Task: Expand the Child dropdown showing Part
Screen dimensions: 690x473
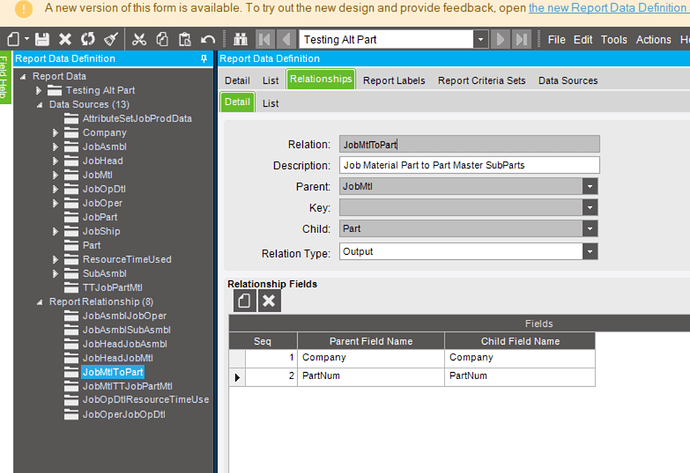Action: point(590,230)
